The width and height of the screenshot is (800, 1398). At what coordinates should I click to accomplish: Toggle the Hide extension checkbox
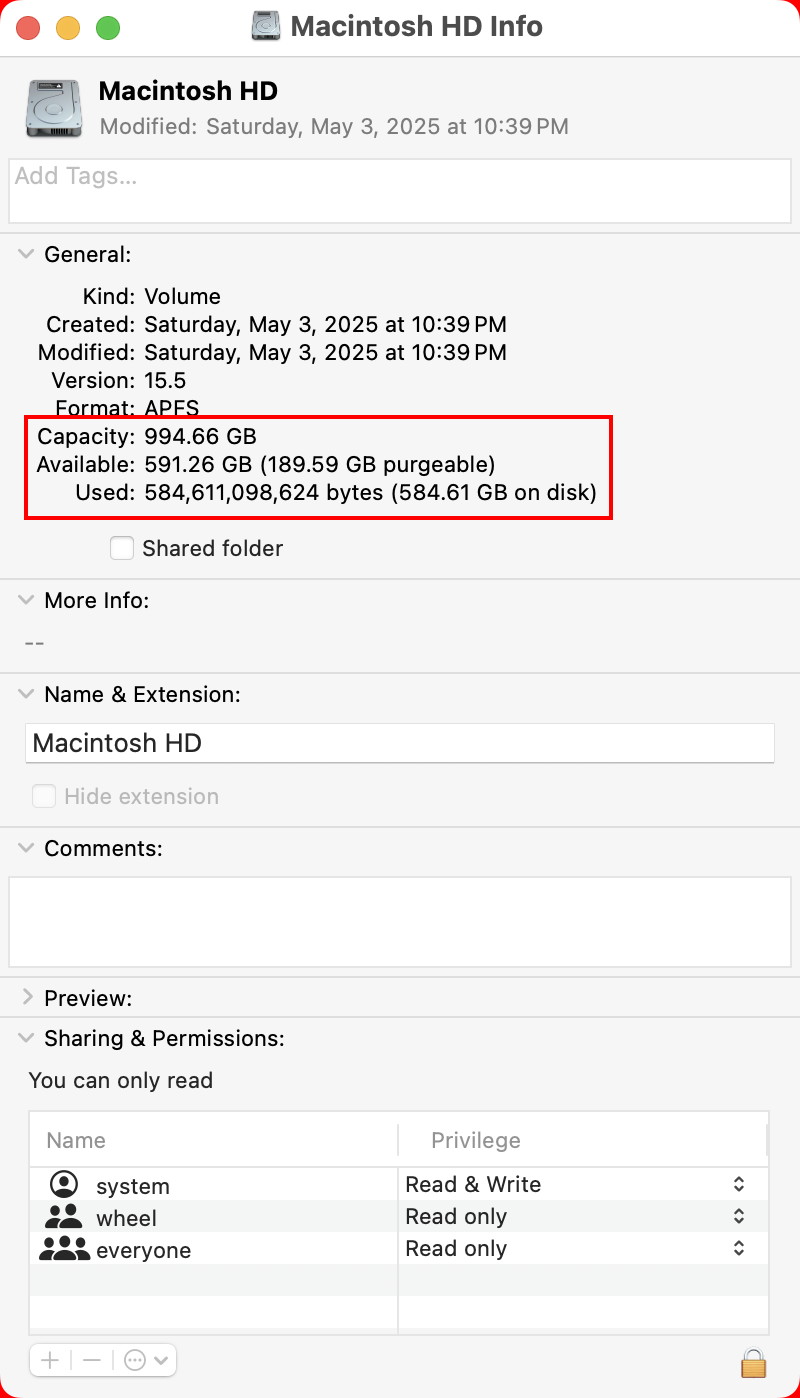coord(43,796)
